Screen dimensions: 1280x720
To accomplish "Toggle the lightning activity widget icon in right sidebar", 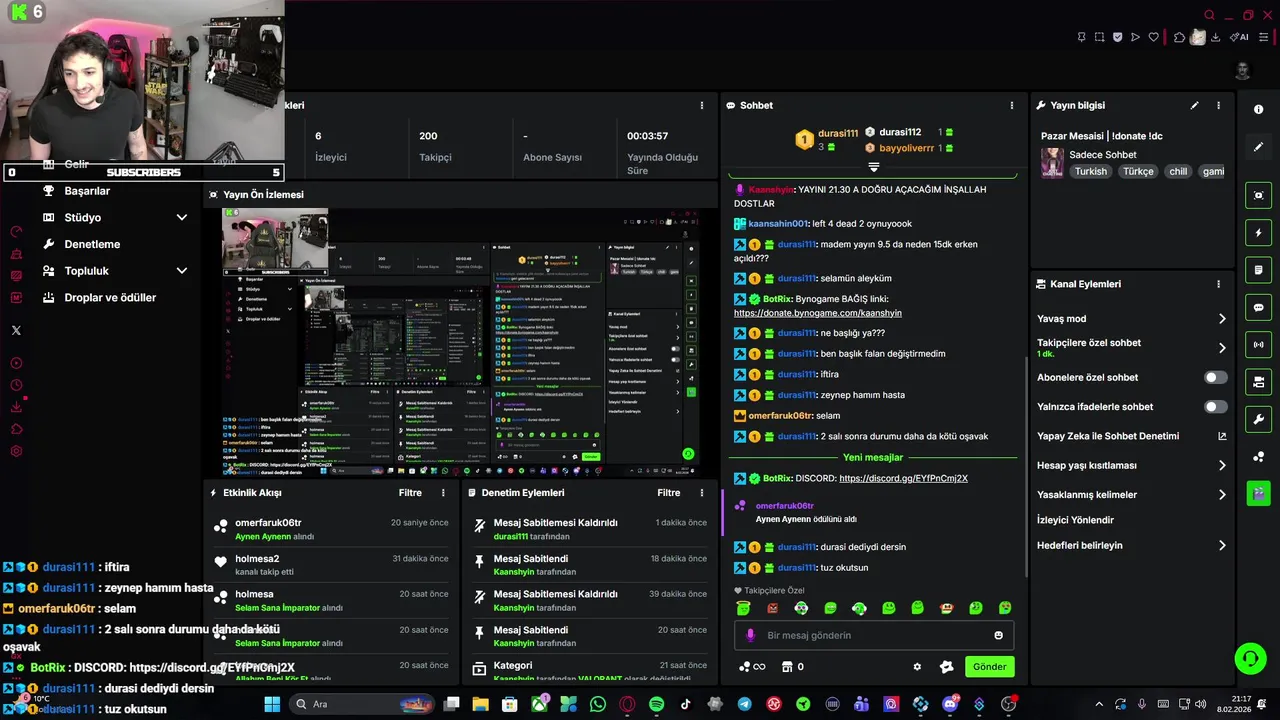I will [x=1258, y=233].
